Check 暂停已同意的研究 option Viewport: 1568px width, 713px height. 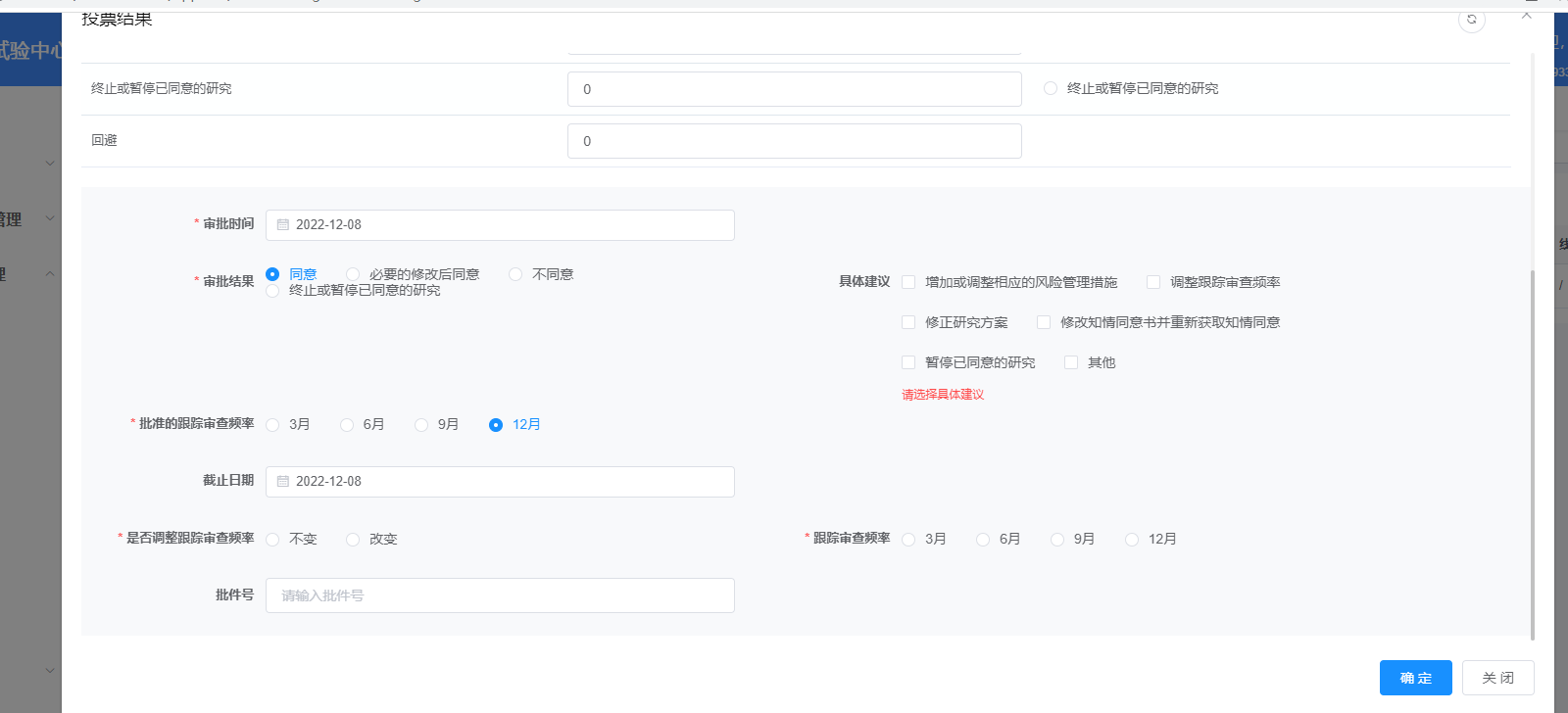point(908,362)
